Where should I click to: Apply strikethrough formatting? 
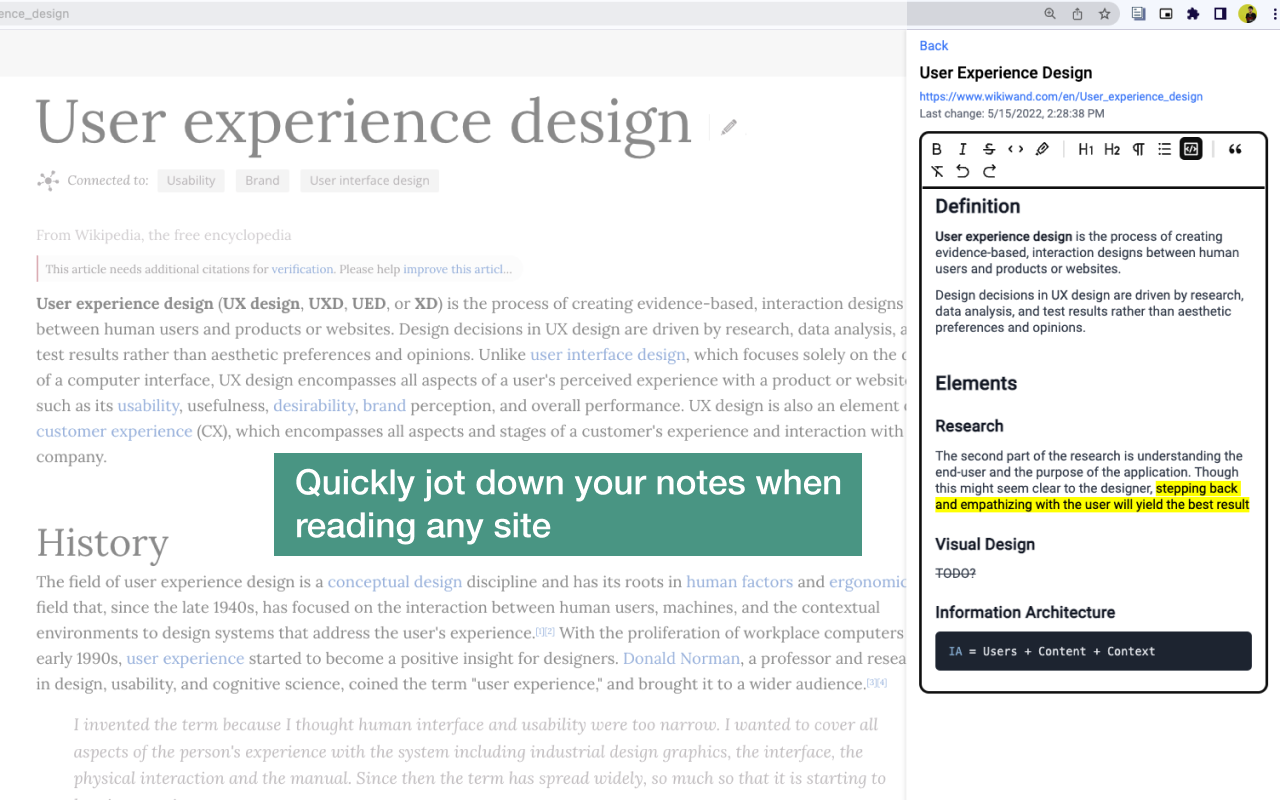coord(988,148)
